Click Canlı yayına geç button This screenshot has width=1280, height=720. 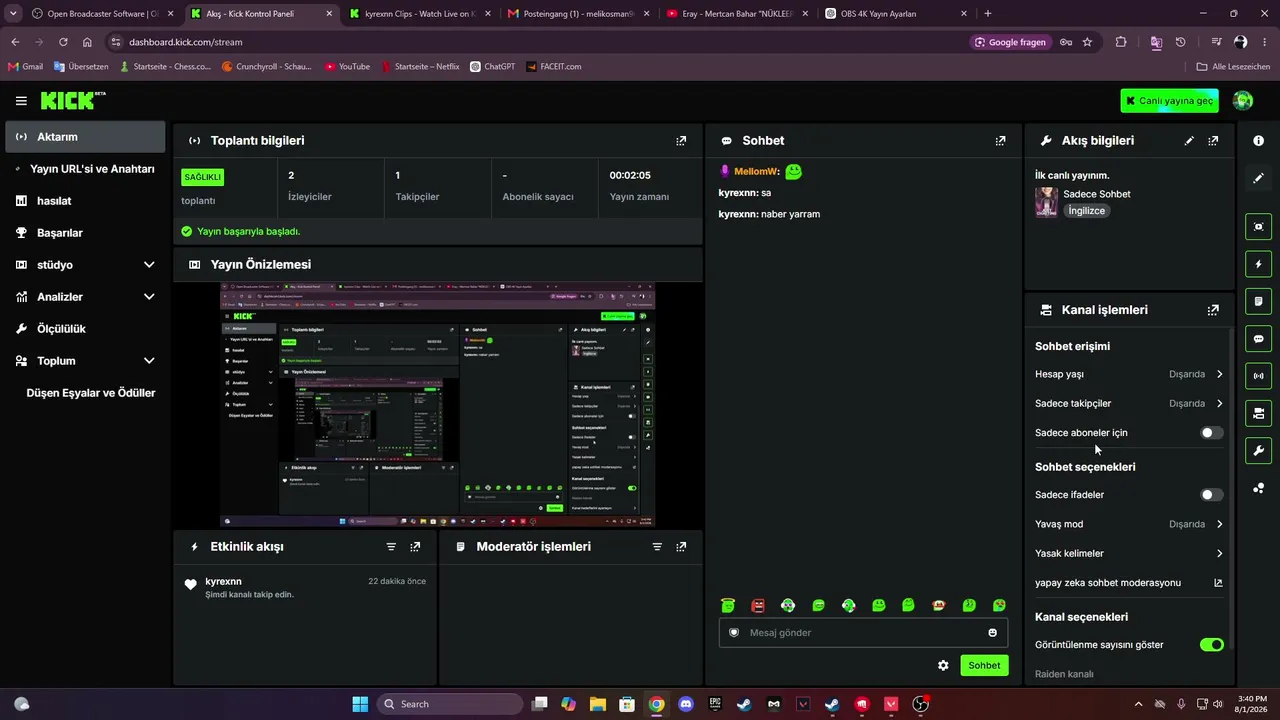coord(1170,101)
